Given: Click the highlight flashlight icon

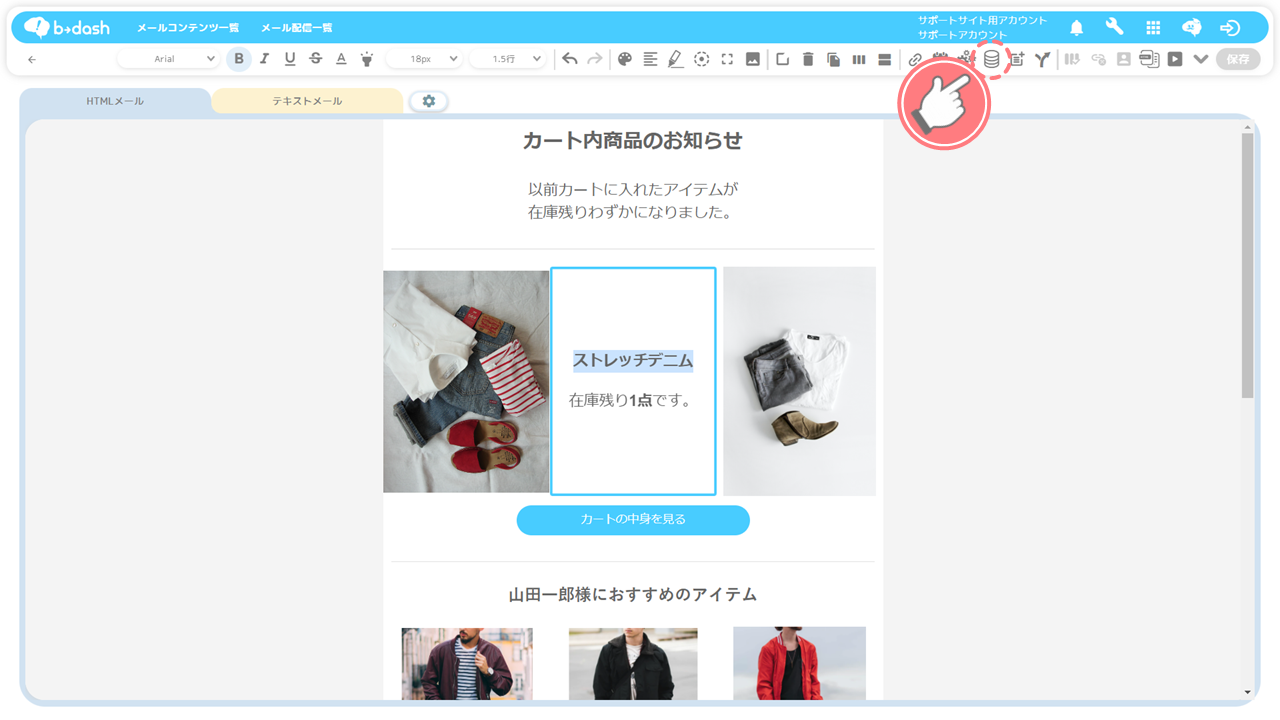Looking at the screenshot, I should pos(367,59).
